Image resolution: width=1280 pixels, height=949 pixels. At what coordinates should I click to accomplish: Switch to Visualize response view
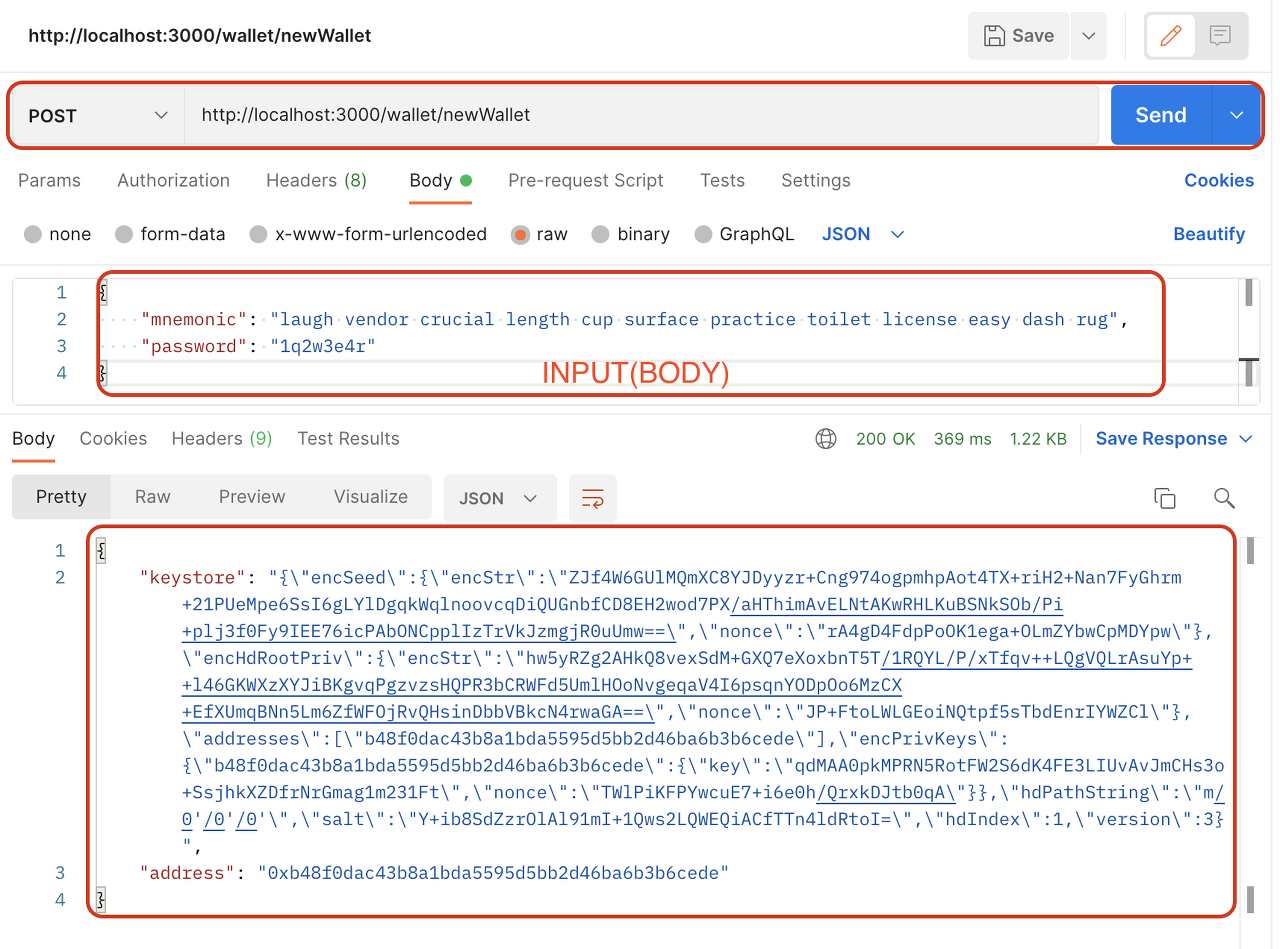371,497
